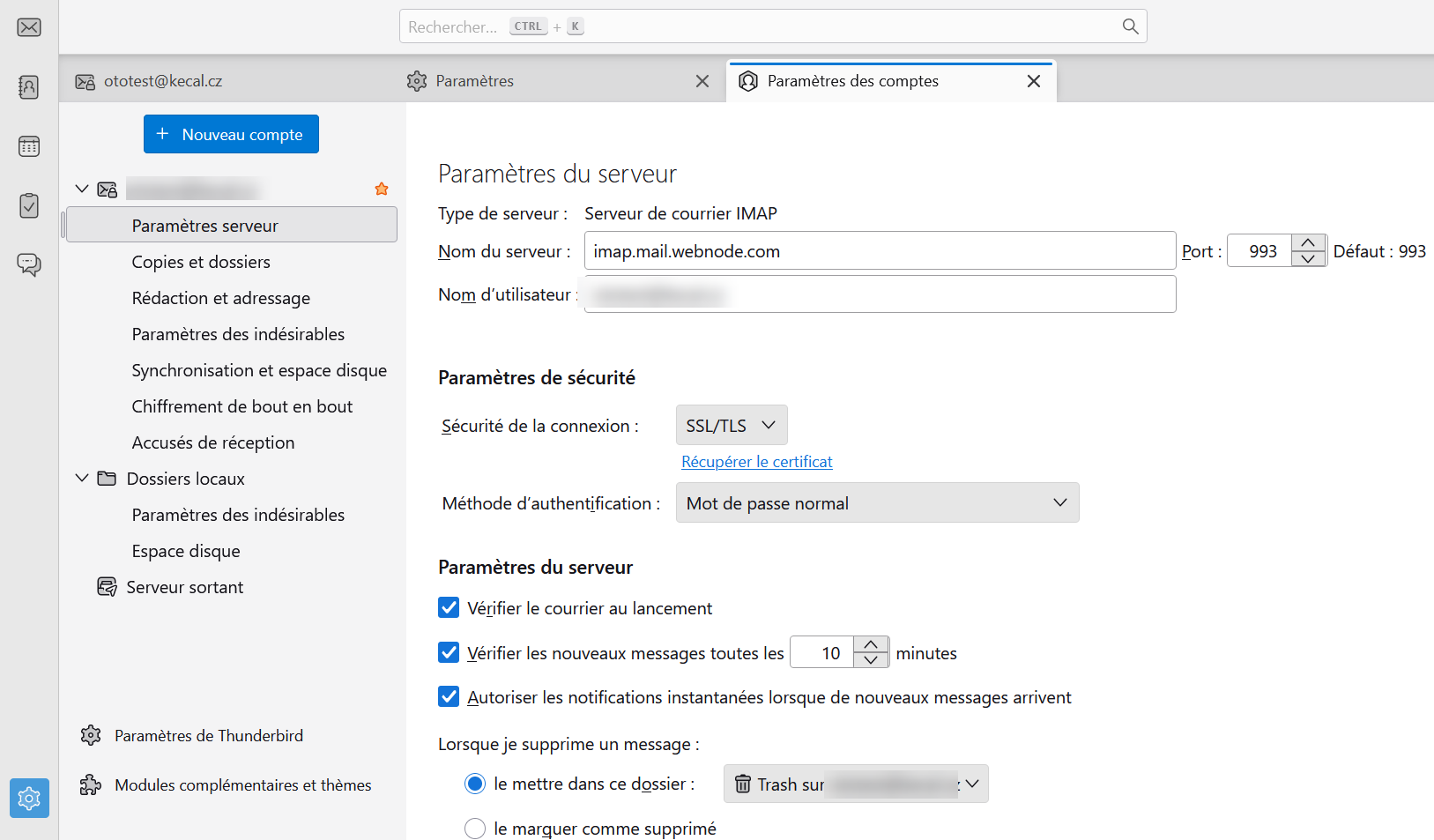1434x840 pixels.
Task: Toggle Vérifier le courrier au lancement checkbox
Action: (449, 607)
